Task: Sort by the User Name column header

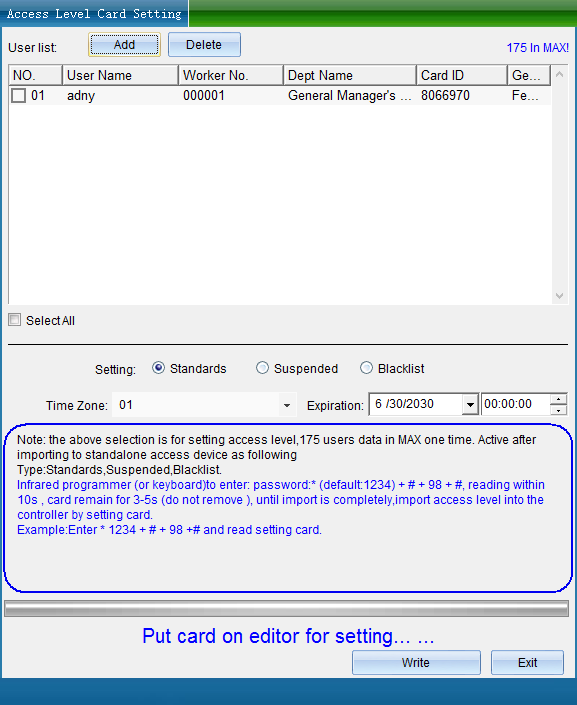Action: [x=120, y=75]
